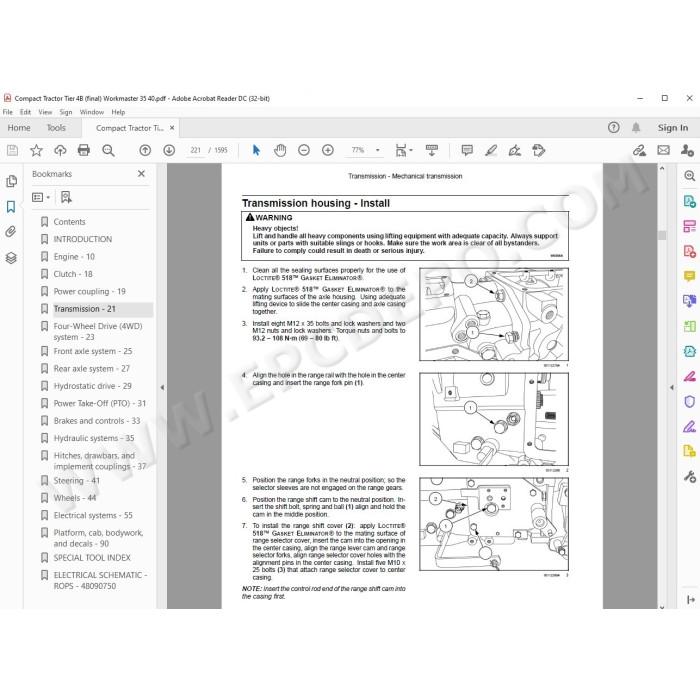Open the find text magnifier icon
This screenshot has height=700, width=700.
(x=108, y=150)
